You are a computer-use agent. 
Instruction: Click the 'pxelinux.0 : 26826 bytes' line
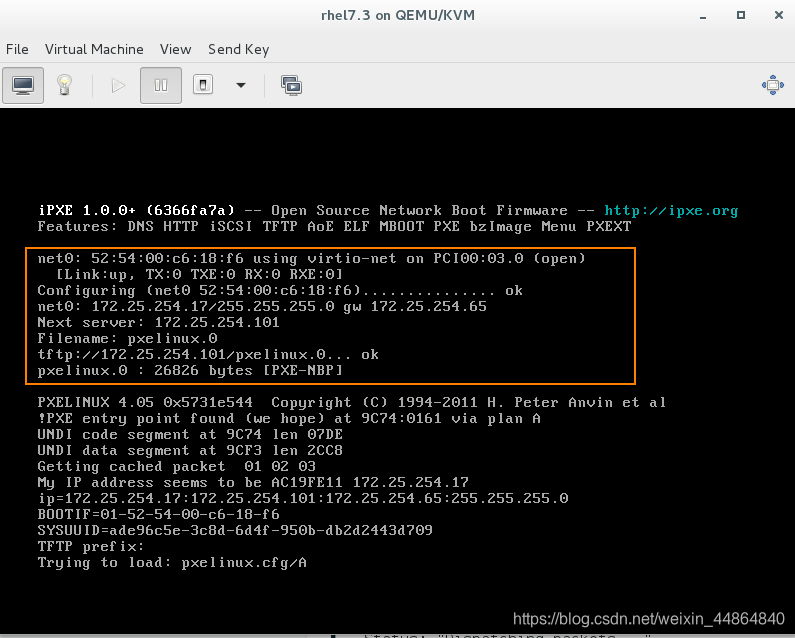click(190, 370)
